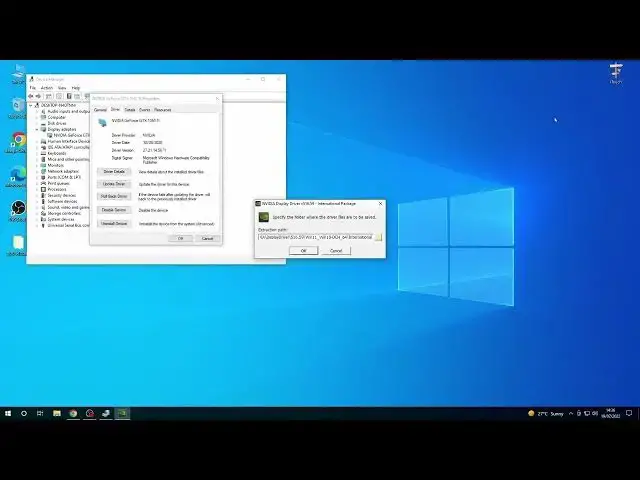Screen dimensions: 640x480
Task: Click the taskbar clock and date
Action: point(611,413)
